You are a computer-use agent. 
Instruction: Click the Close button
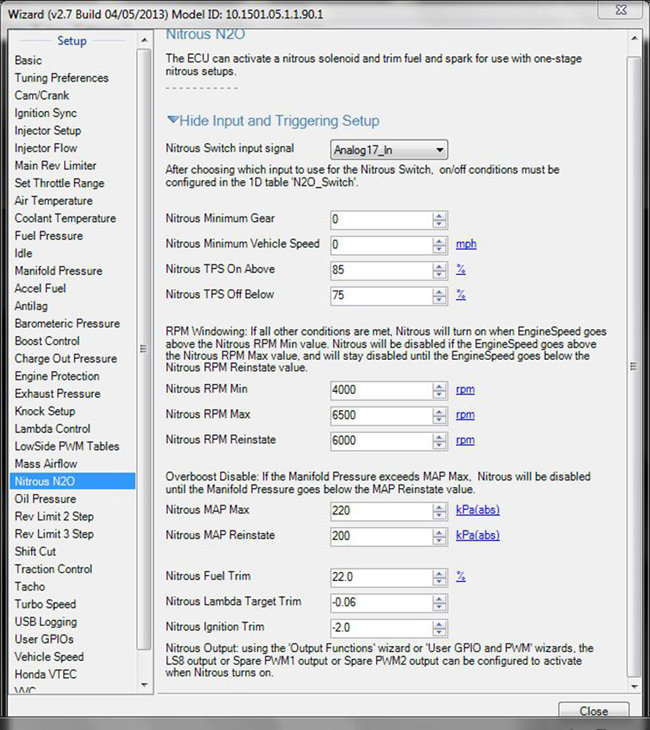click(x=594, y=711)
